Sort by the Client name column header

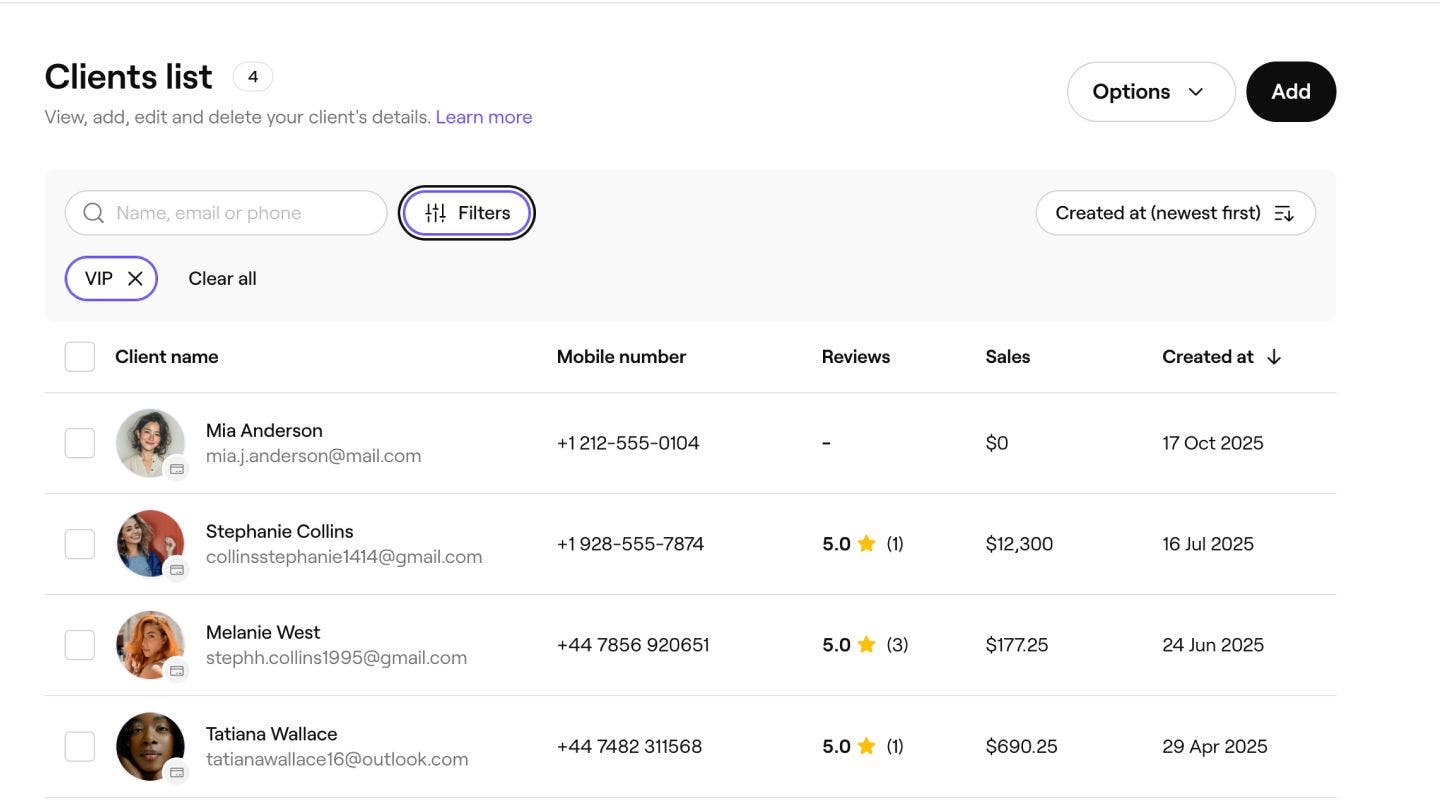point(166,357)
